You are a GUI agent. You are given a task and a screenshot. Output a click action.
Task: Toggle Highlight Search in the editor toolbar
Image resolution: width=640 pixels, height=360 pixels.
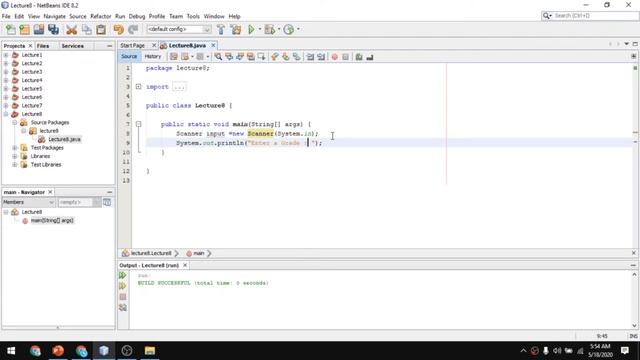tap(251, 57)
